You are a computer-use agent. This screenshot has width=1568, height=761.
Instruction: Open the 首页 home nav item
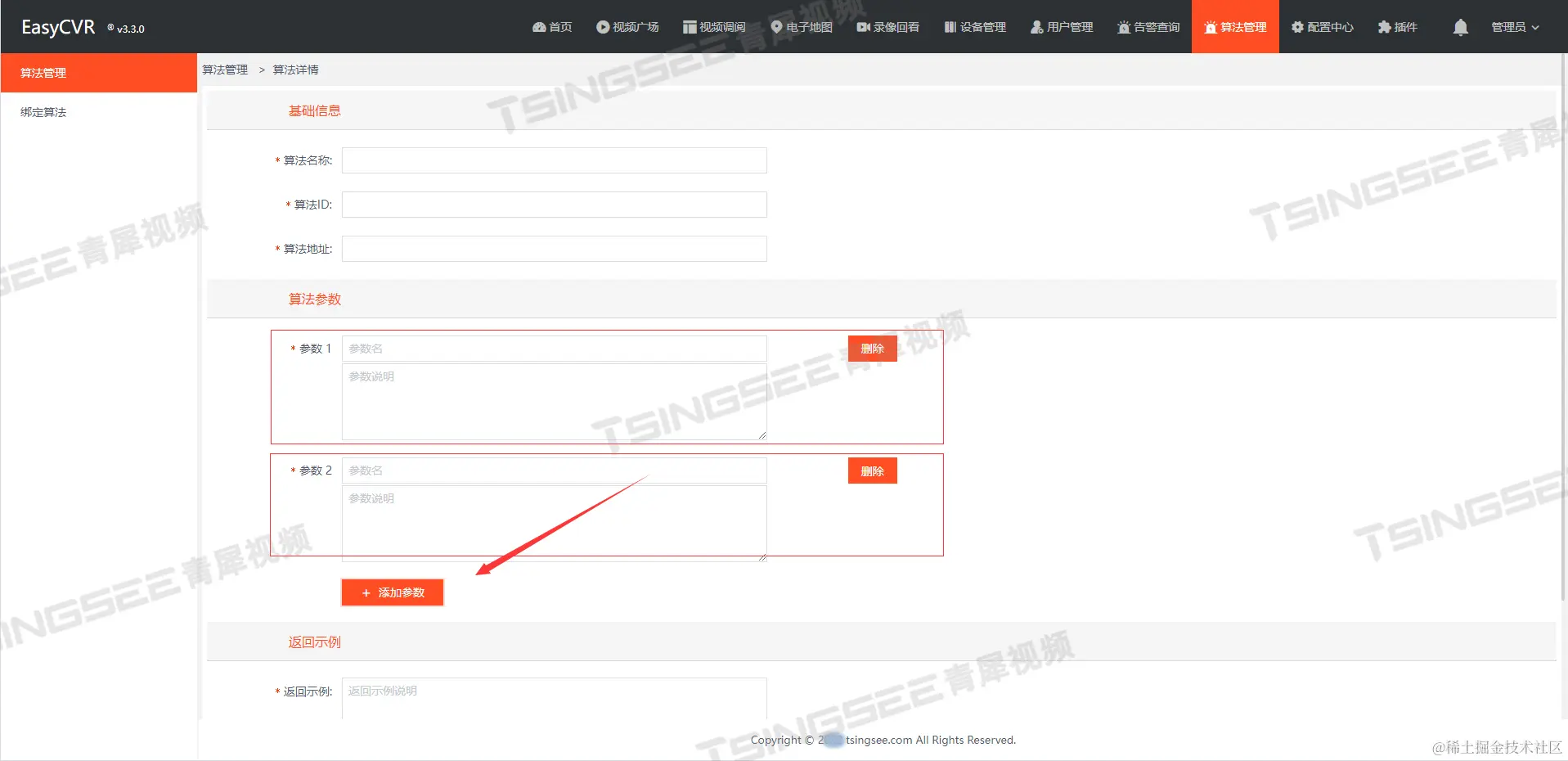pos(552,27)
